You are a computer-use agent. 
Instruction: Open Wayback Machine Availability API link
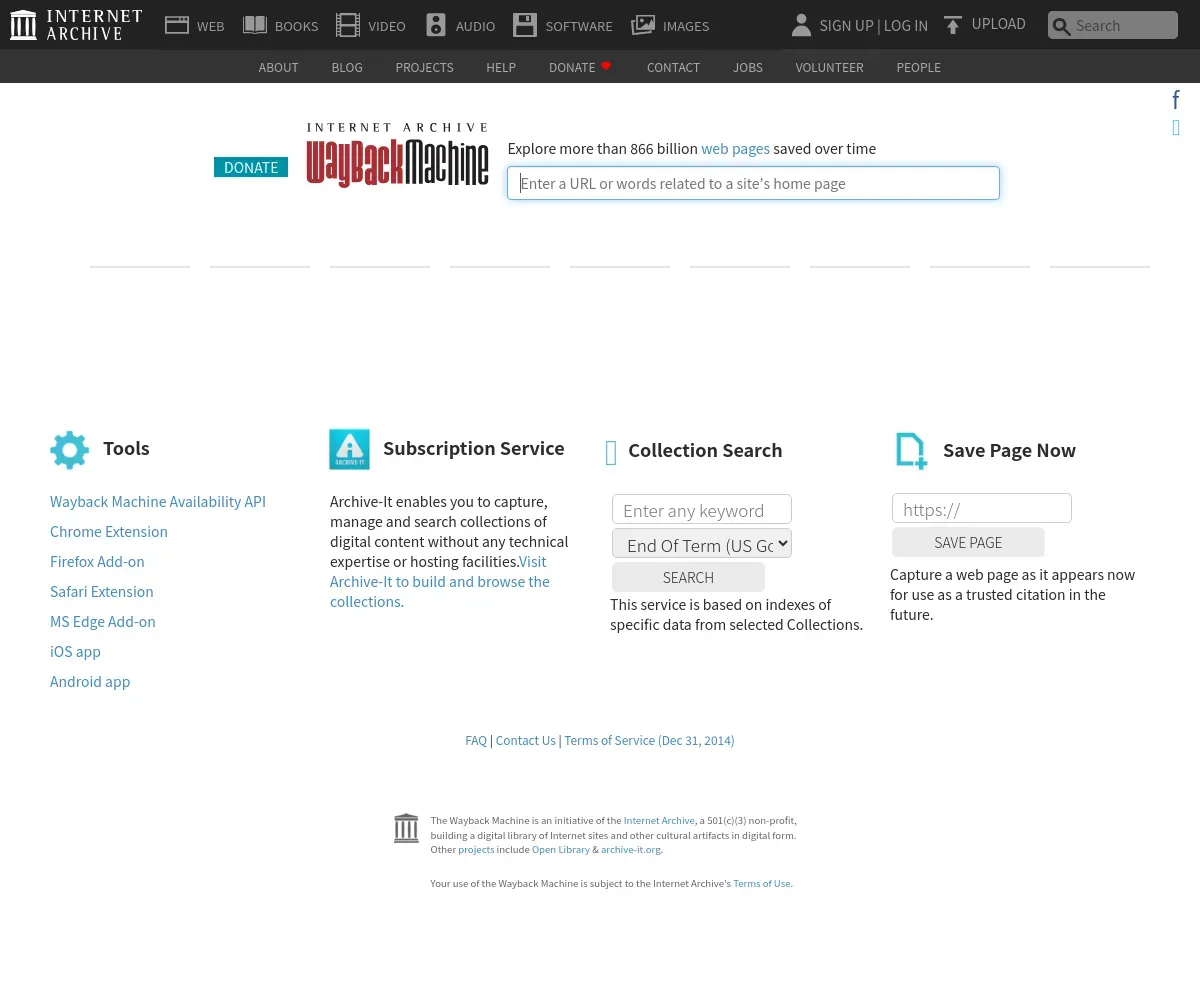pos(158,501)
